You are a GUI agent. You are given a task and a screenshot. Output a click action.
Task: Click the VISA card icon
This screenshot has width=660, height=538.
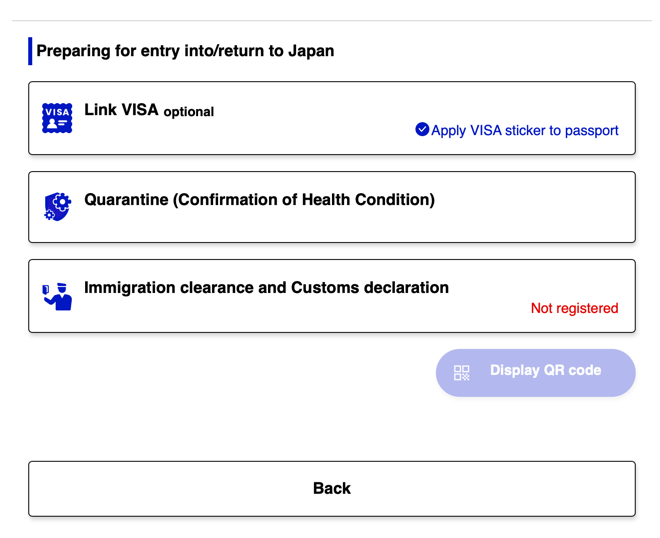pyautogui.click(x=57, y=118)
